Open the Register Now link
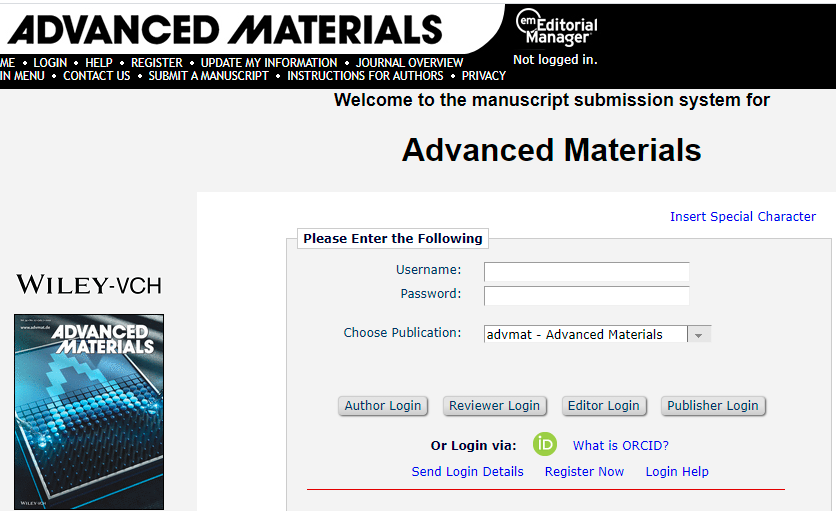Screen dimensions: 836x511 (x=584, y=472)
